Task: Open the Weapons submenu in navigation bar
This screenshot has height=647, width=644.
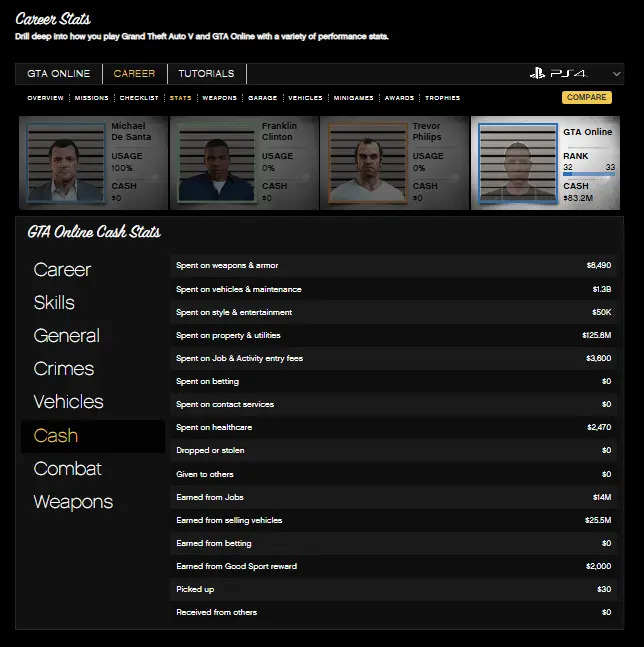Action: click(x=219, y=98)
